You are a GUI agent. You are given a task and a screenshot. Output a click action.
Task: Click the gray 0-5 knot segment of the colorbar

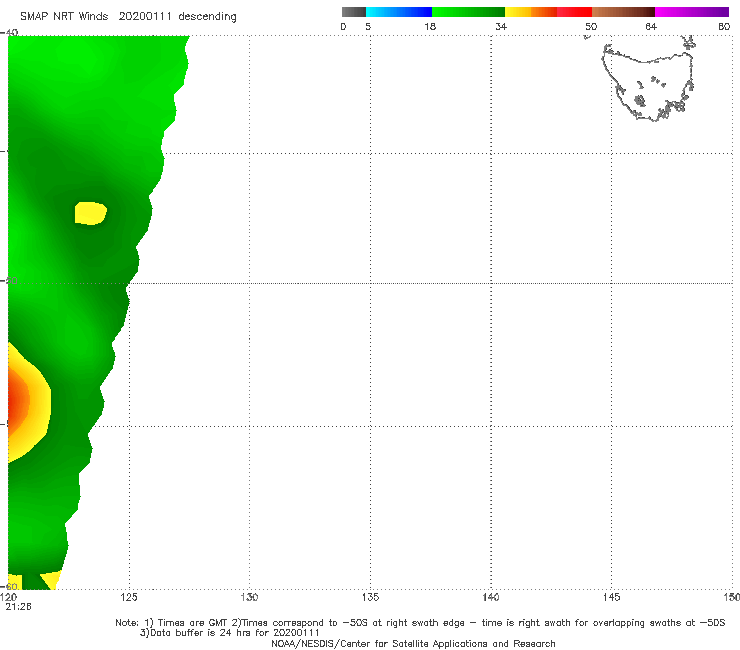tap(354, 12)
